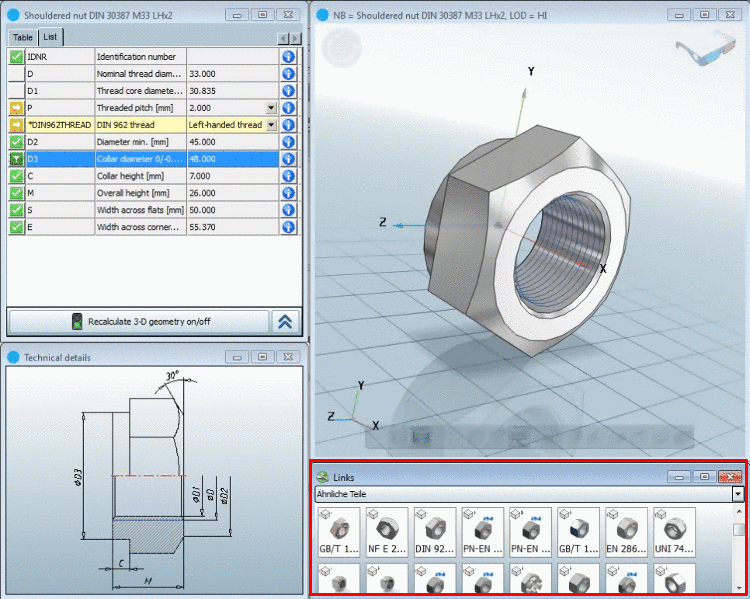Toggle the green checkmark for row M
The image size is (750, 599).
(x=16, y=193)
